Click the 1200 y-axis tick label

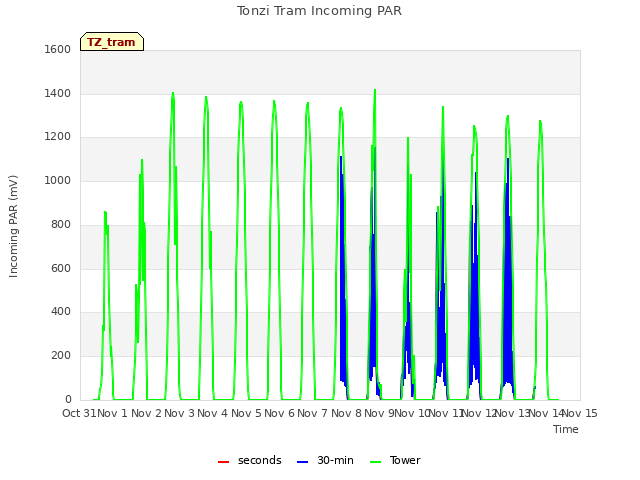(58, 137)
